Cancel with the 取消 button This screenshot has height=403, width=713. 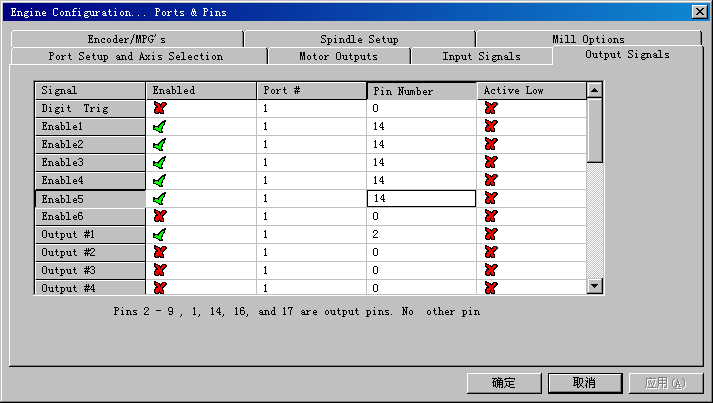585,383
